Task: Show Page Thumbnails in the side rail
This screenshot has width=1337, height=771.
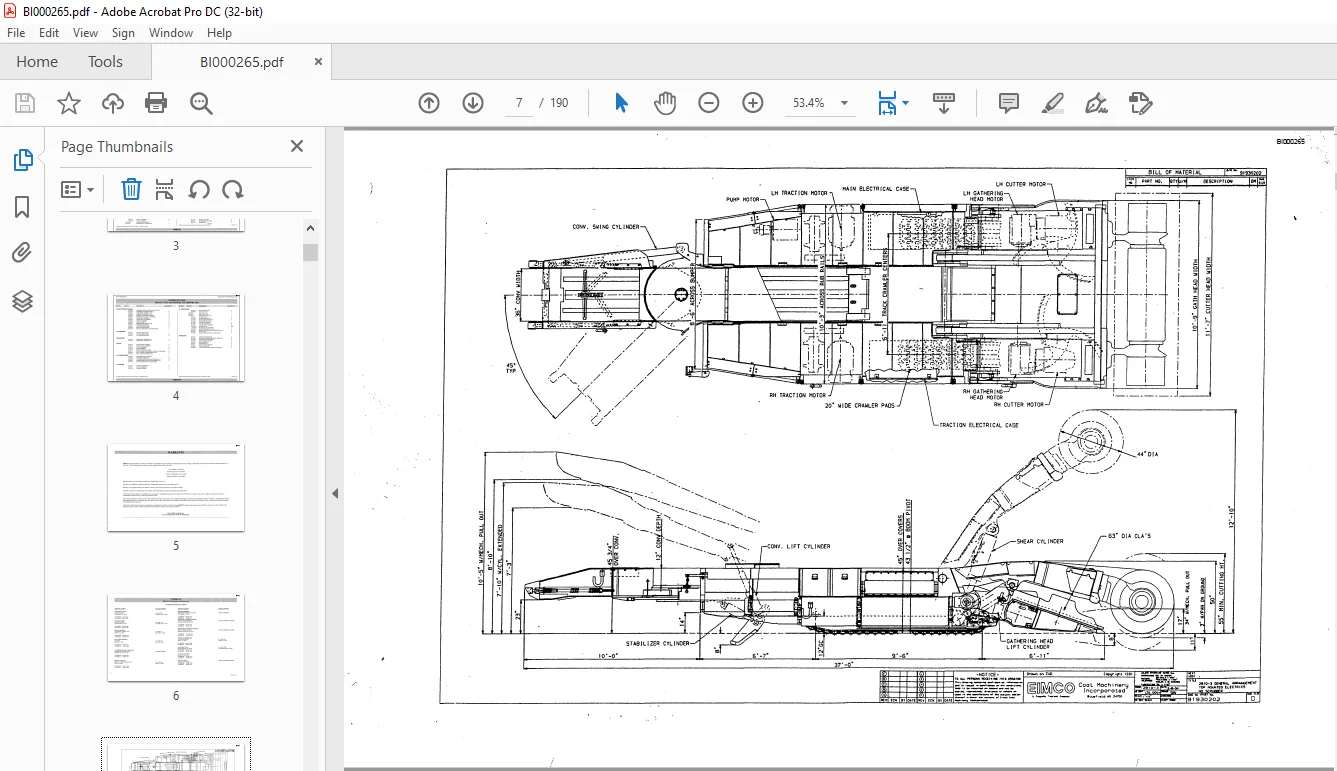Action: point(22,160)
